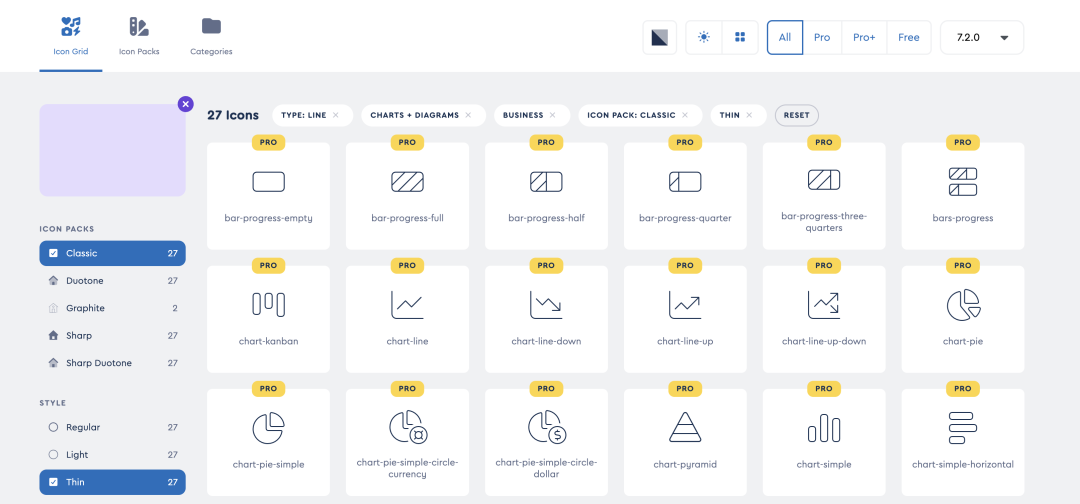Uncheck the Thin style option
This screenshot has height=504, width=1080.
(x=112, y=482)
